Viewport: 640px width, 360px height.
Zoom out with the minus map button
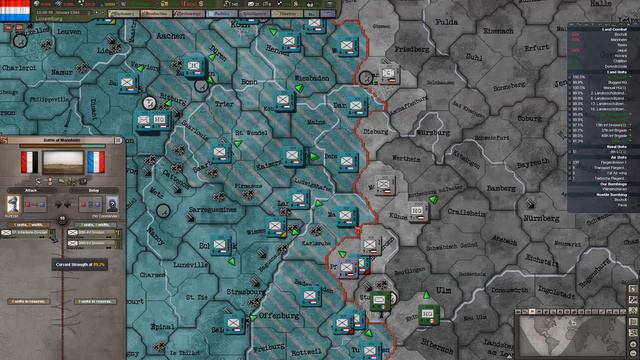pyautogui.click(x=633, y=353)
